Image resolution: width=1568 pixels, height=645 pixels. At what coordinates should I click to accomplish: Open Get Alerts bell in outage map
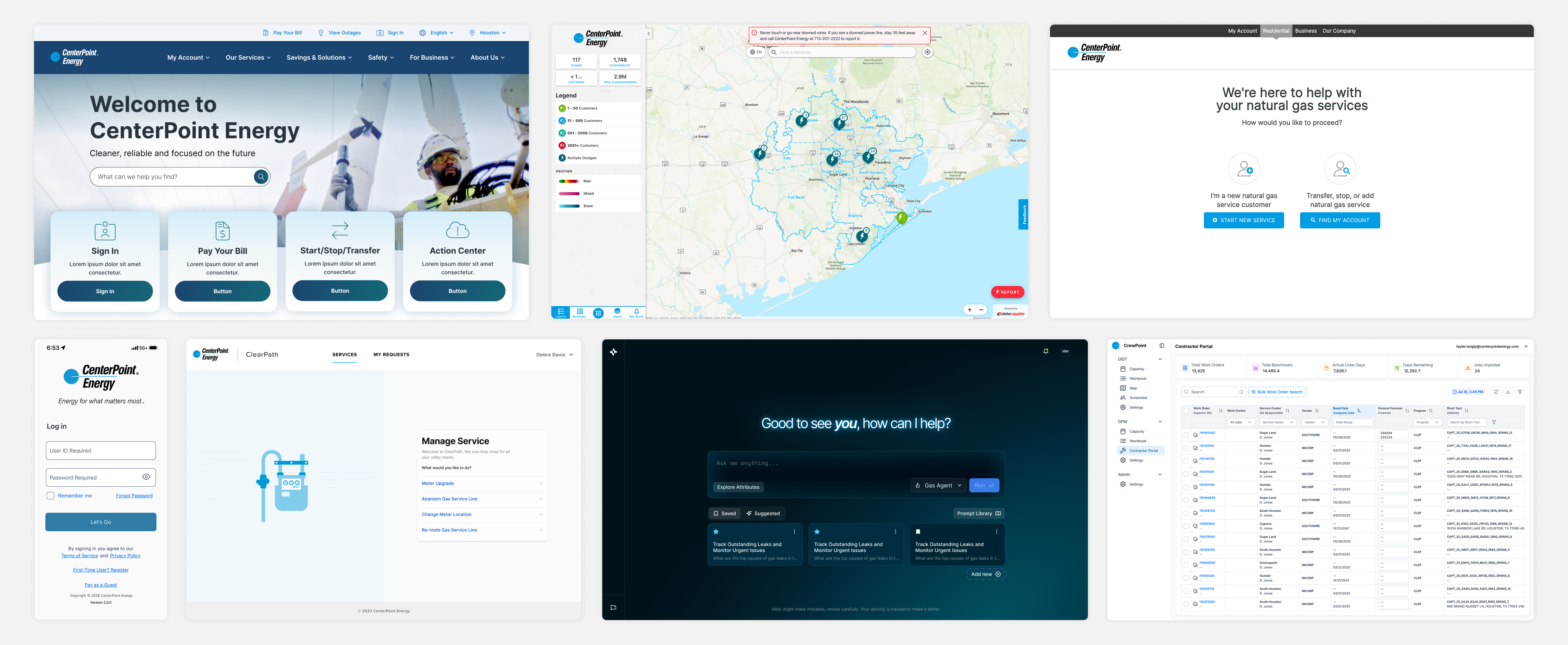(636, 312)
